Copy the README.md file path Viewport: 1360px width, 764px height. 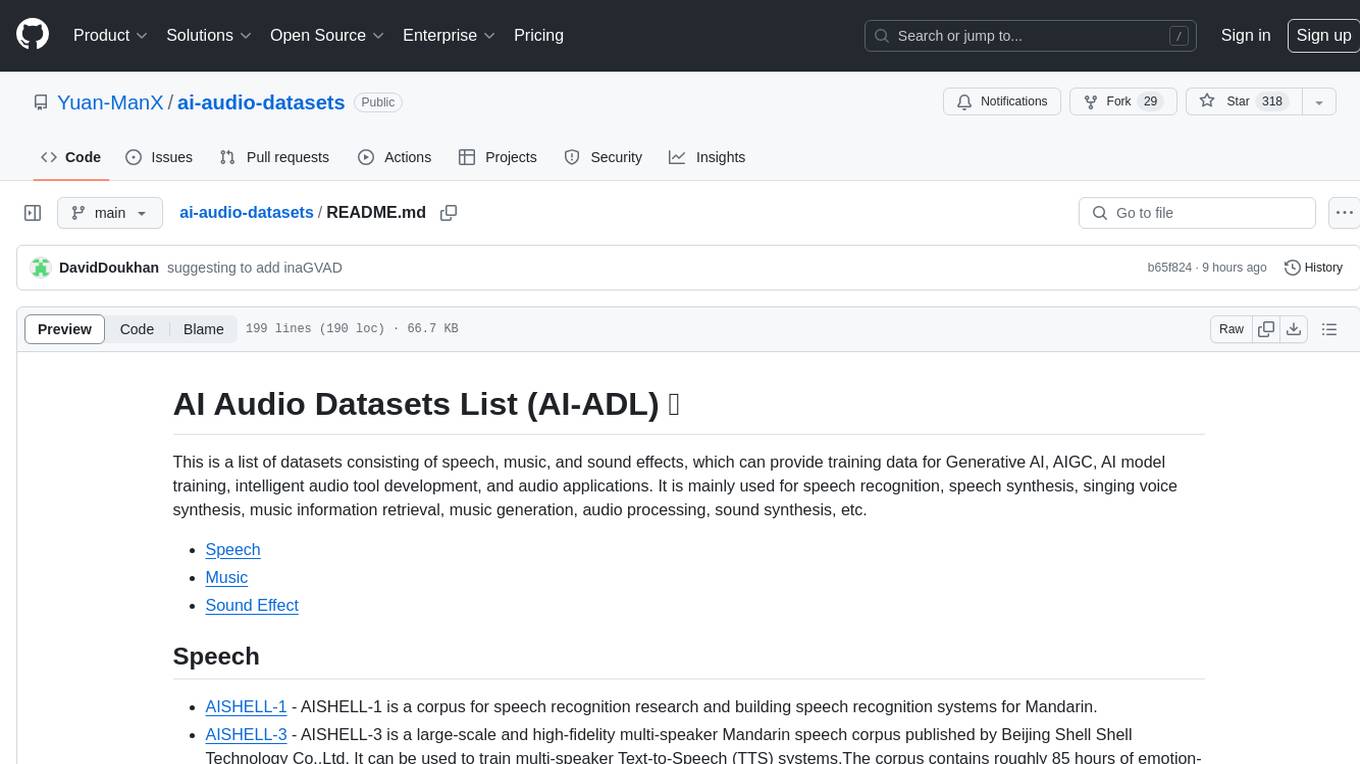449,213
